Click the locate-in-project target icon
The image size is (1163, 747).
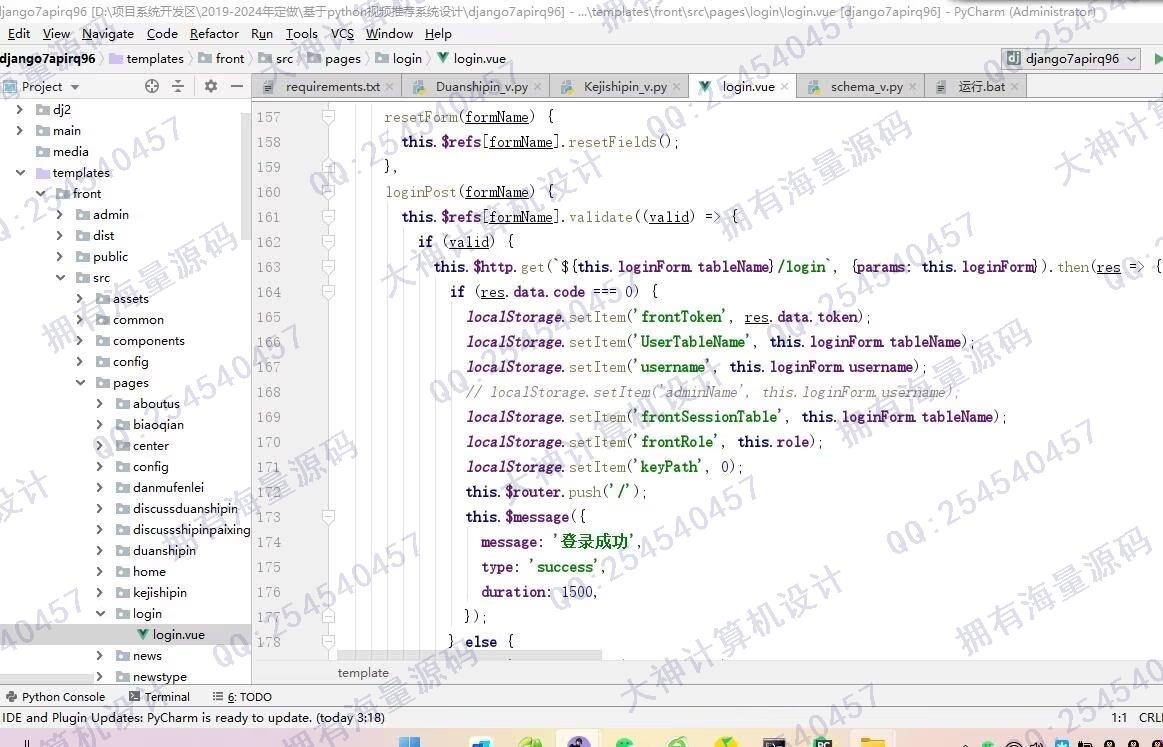click(x=152, y=86)
